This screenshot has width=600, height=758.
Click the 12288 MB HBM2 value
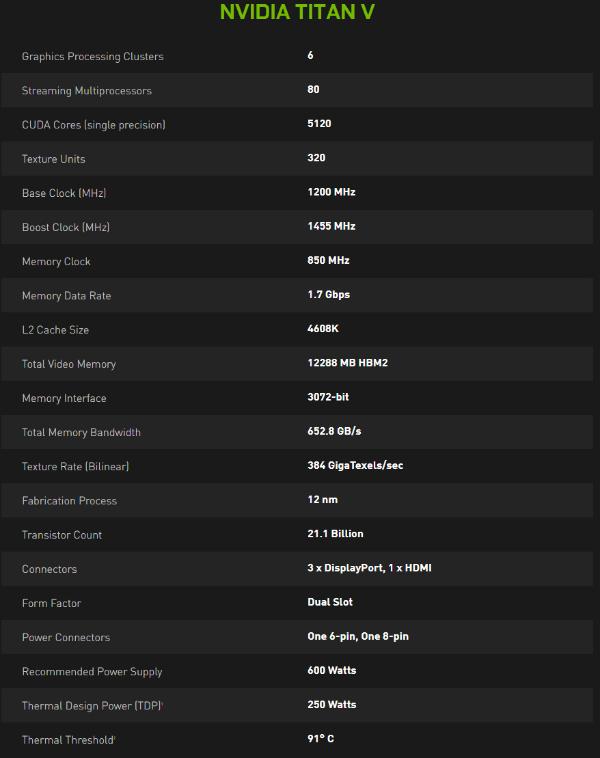tap(348, 363)
